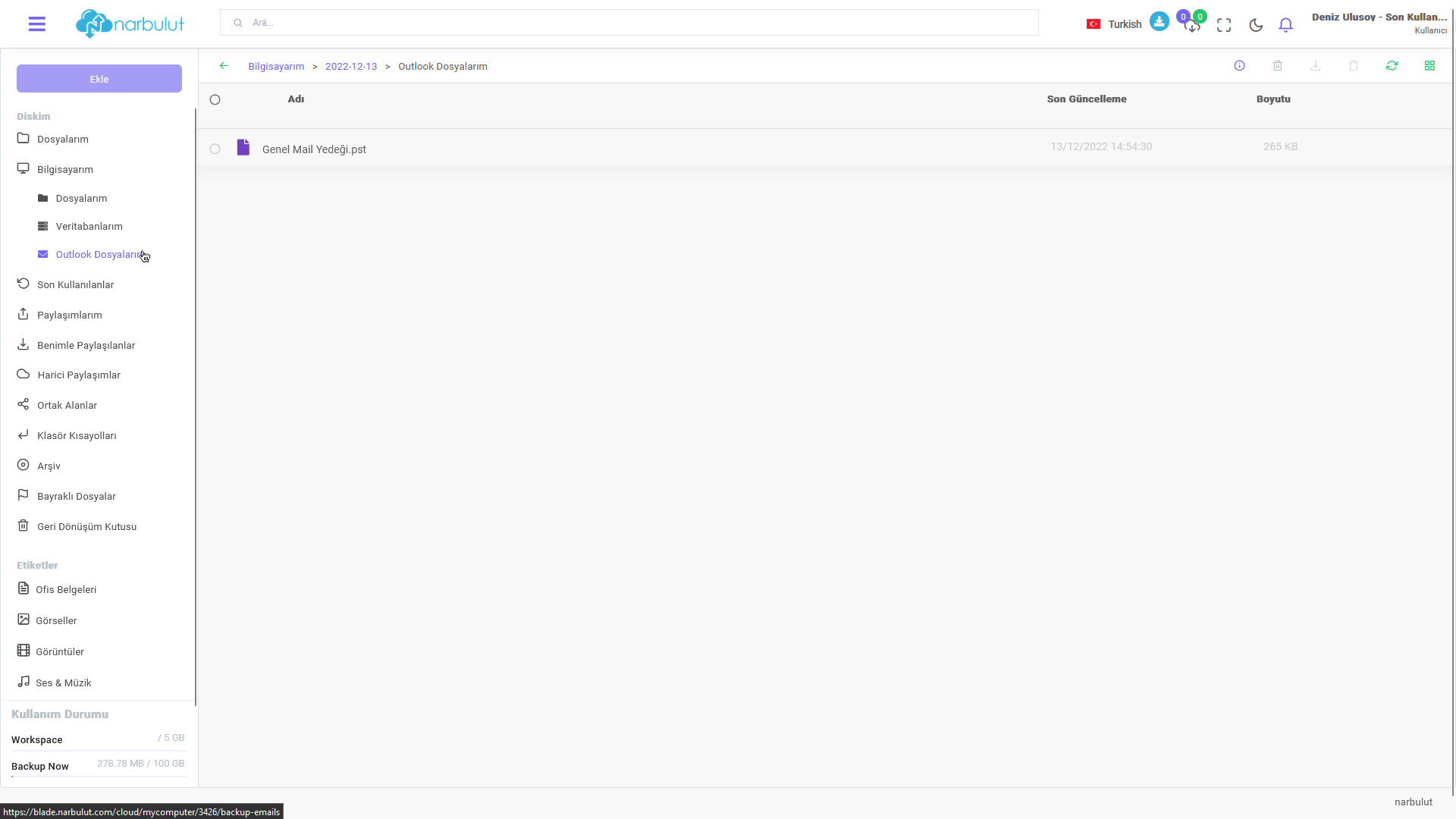Screen dimensions: 1456x819
Task: Enable dark mode with moon icon
Action: [x=1256, y=25]
